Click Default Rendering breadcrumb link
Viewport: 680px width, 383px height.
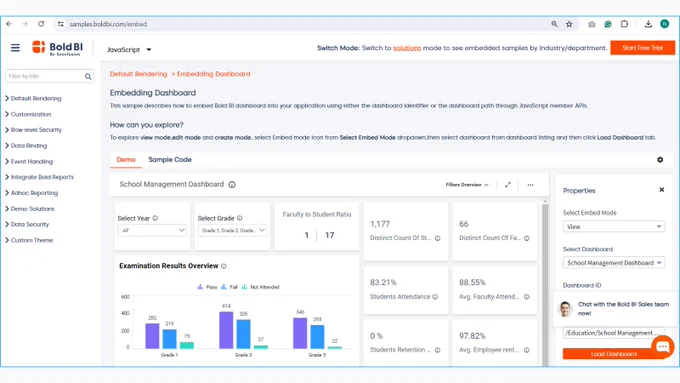pyautogui.click(x=138, y=74)
